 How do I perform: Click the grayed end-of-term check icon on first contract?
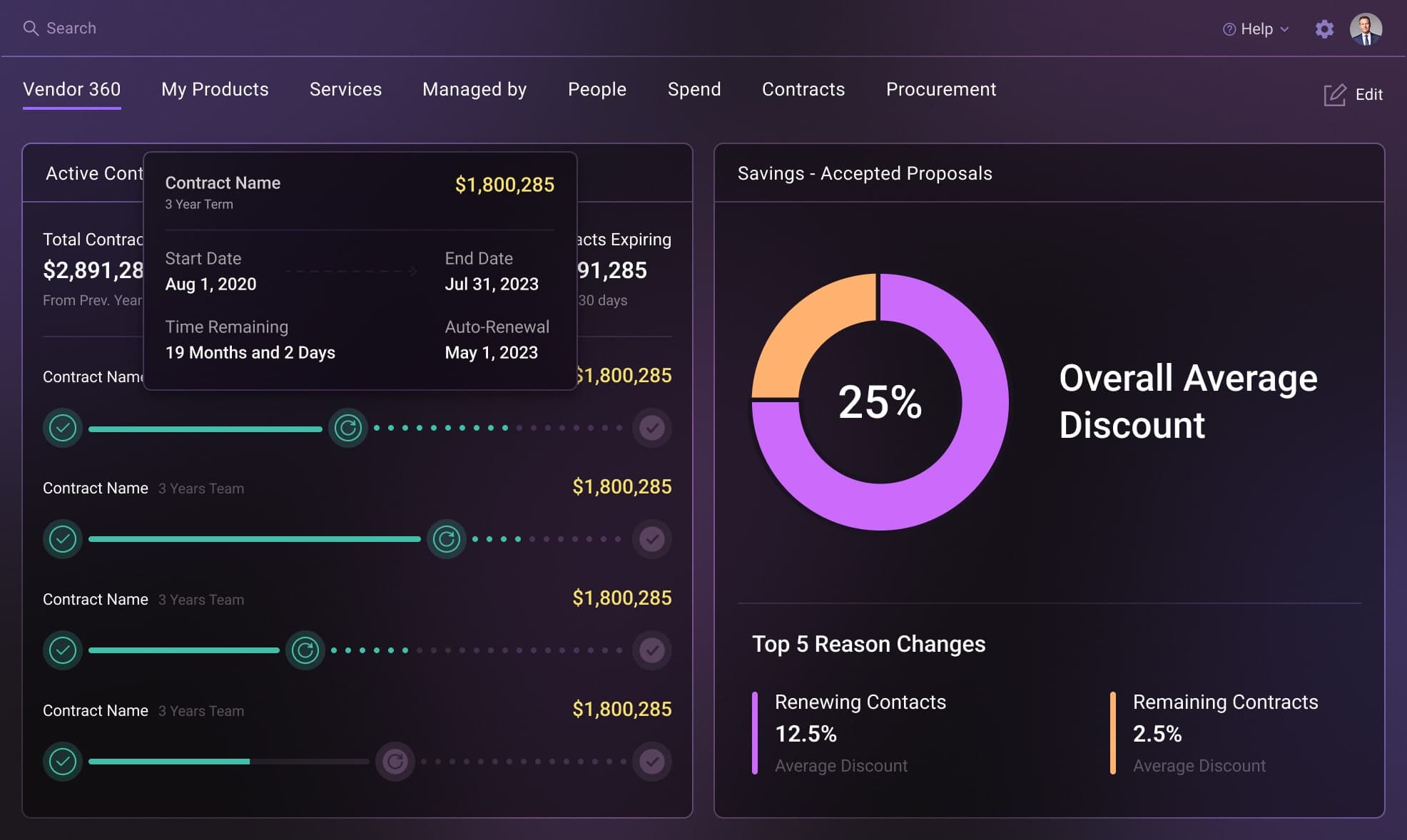[x=651, y=428]
